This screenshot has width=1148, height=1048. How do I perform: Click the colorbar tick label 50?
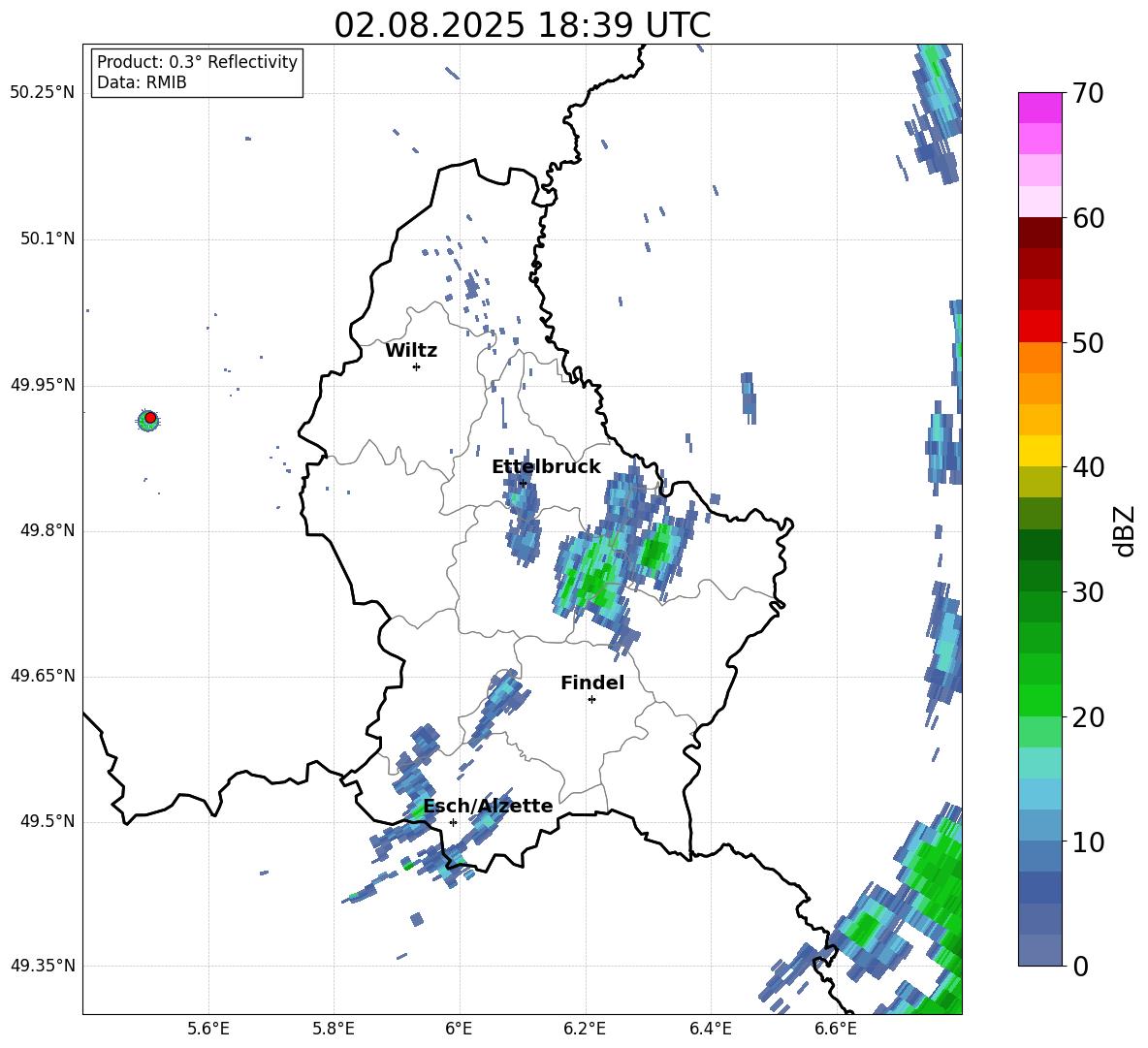click(1088, 342)
